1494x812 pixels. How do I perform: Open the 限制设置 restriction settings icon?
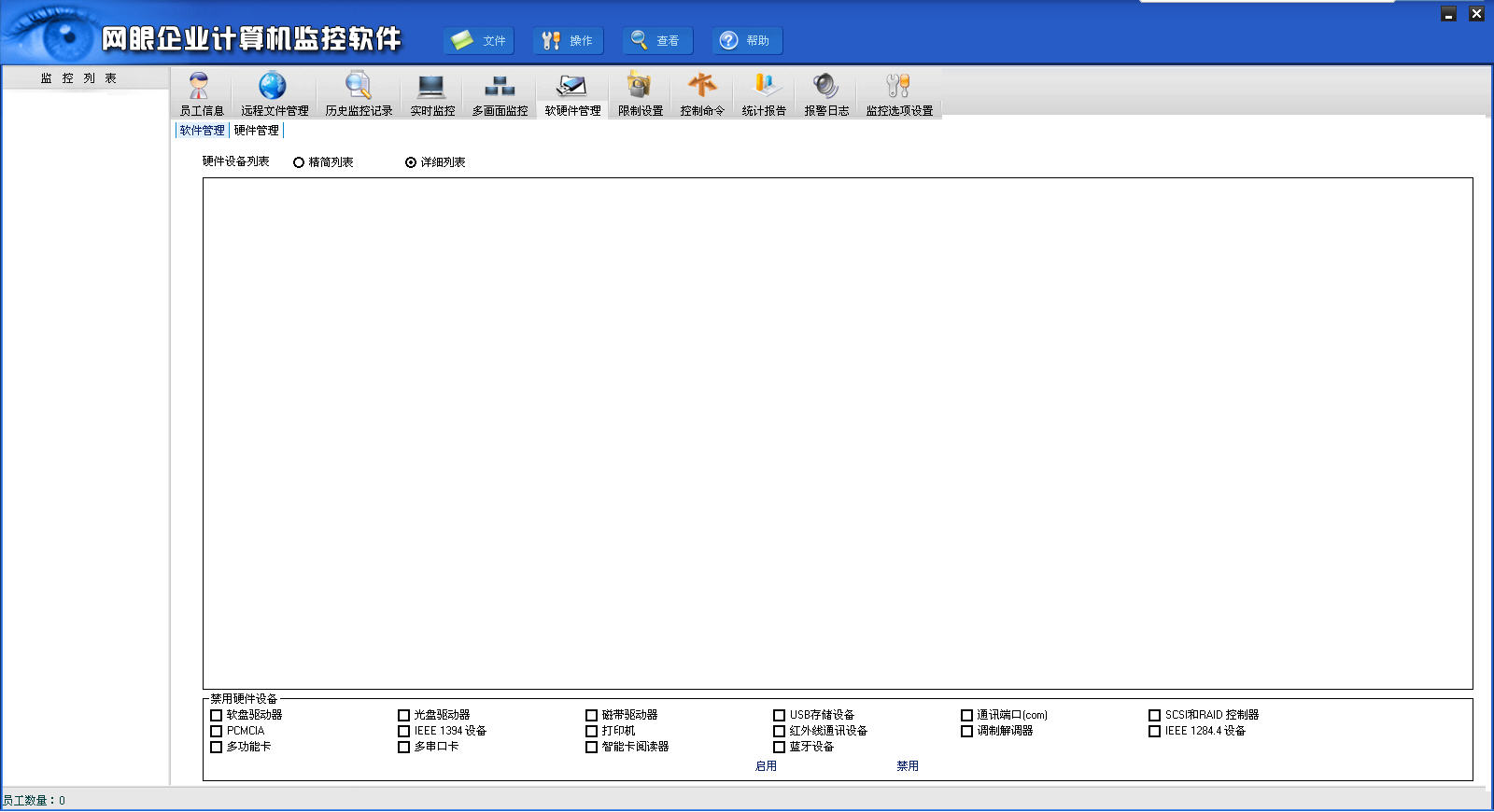coord(640,93)
